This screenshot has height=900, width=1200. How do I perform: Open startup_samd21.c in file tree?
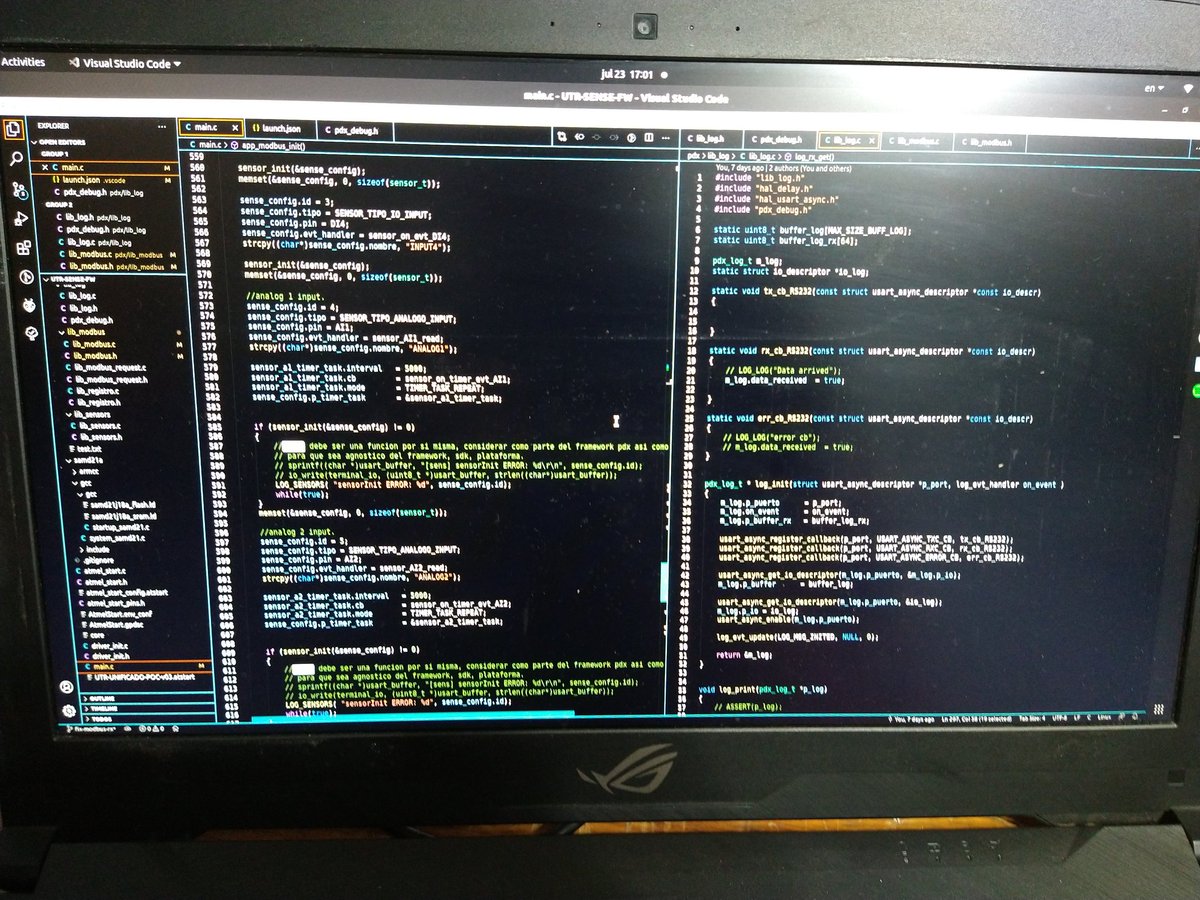117,526
